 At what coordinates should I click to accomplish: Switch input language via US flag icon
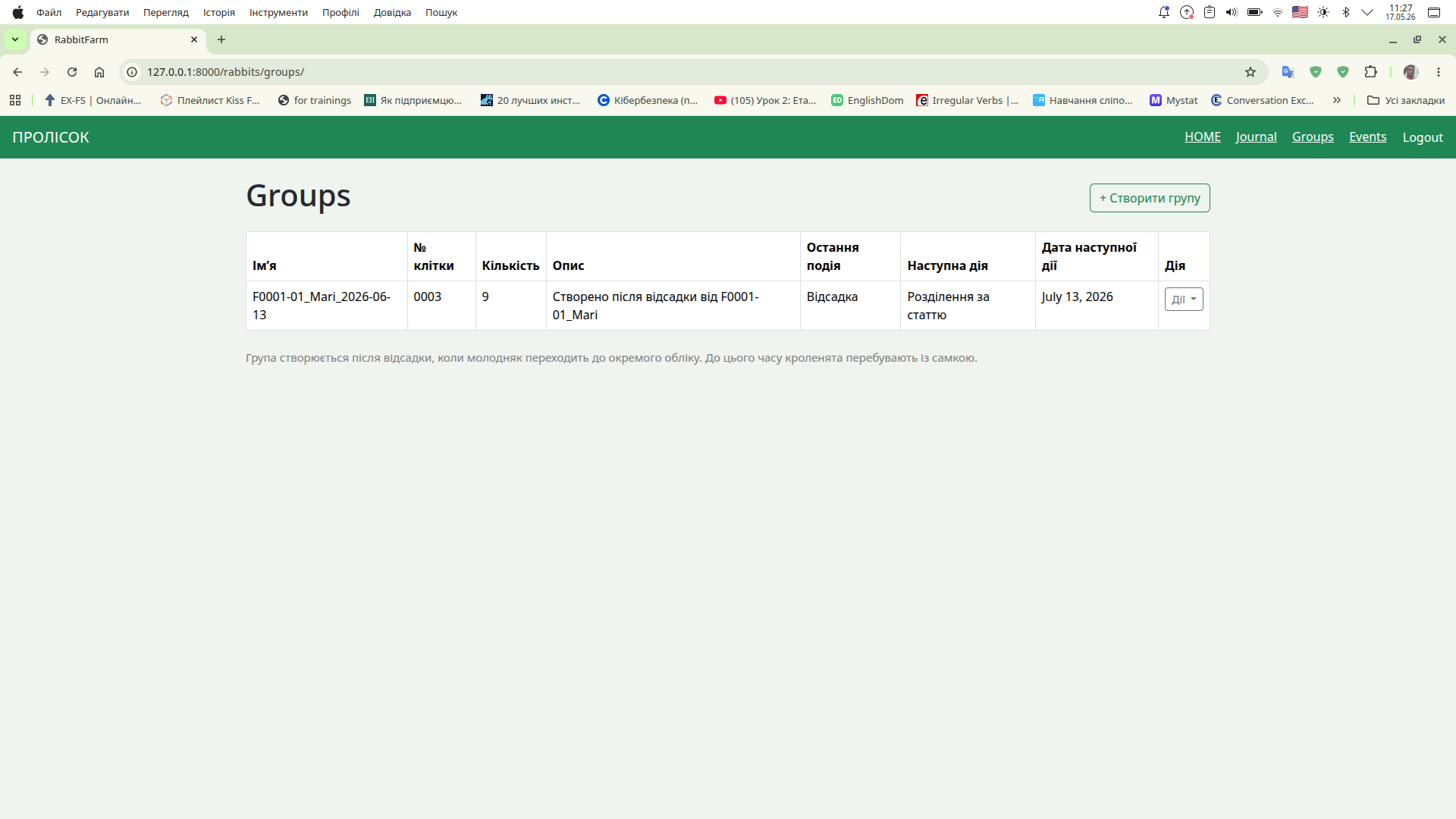[1300, 12]
